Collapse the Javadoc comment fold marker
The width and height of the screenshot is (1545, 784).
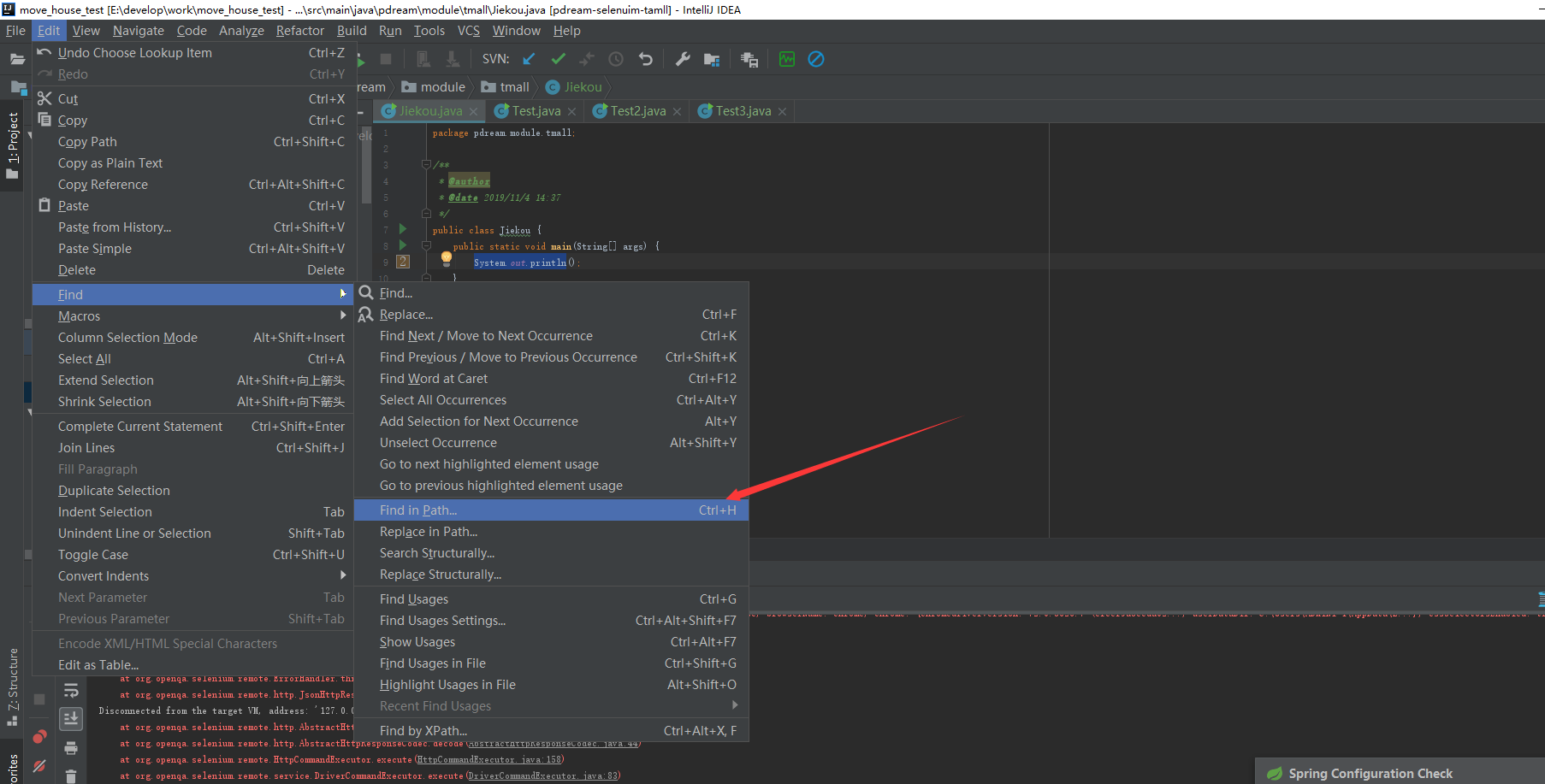[426, 164]
